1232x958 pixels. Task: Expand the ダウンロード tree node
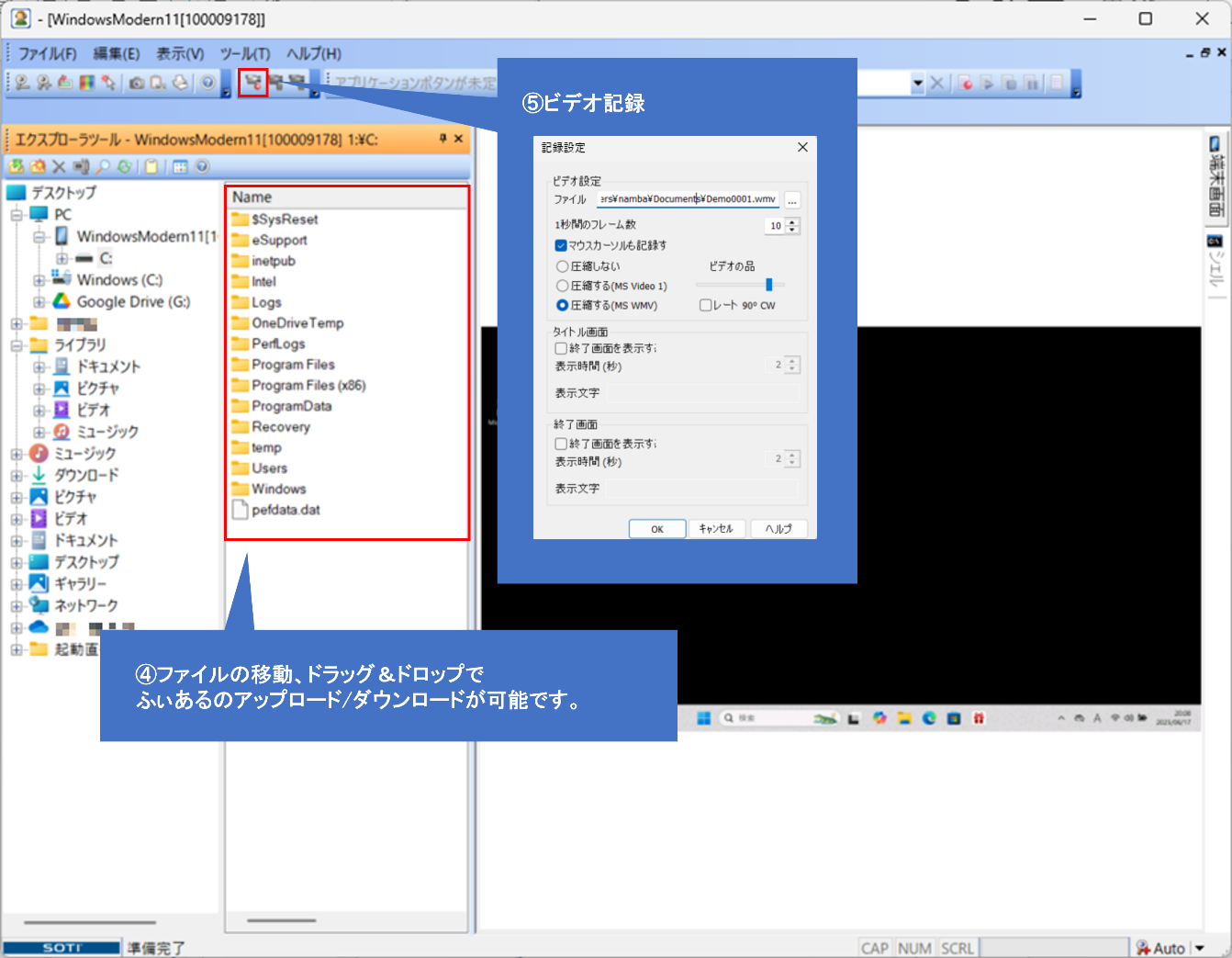[17, 476]
